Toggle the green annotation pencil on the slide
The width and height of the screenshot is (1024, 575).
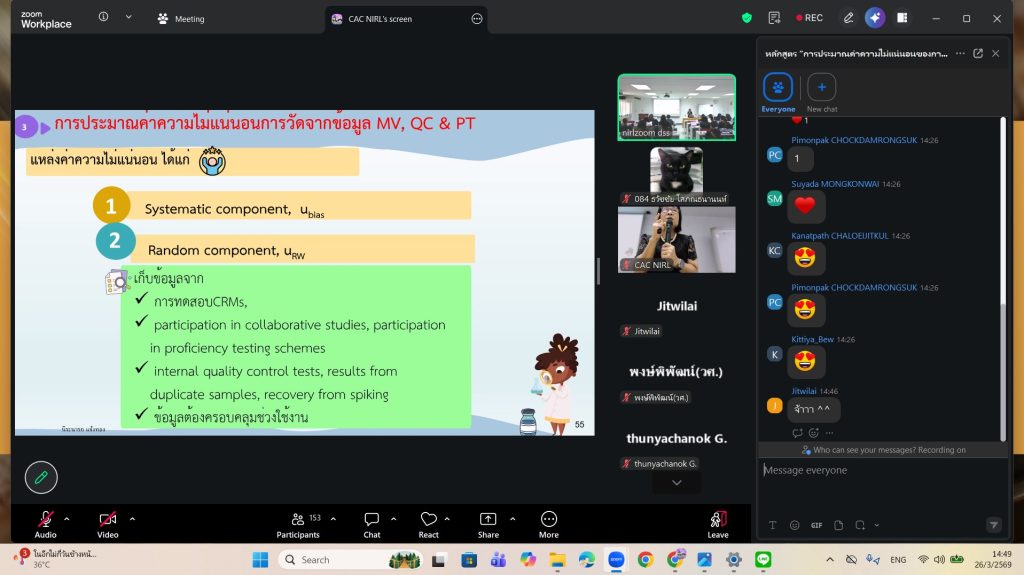[41, 477]
